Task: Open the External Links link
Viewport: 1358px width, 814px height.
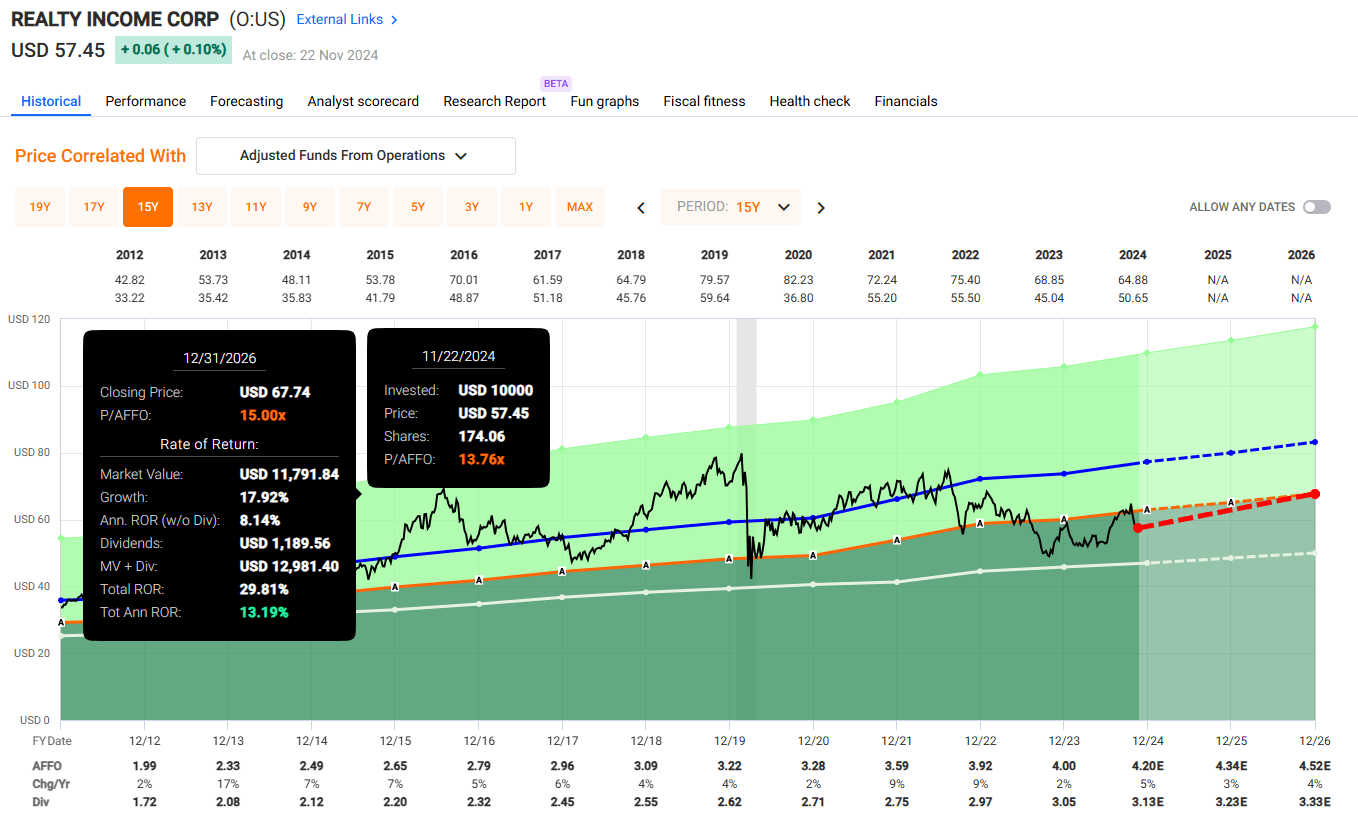Action: pyautogui.click(x=339, y=20)
